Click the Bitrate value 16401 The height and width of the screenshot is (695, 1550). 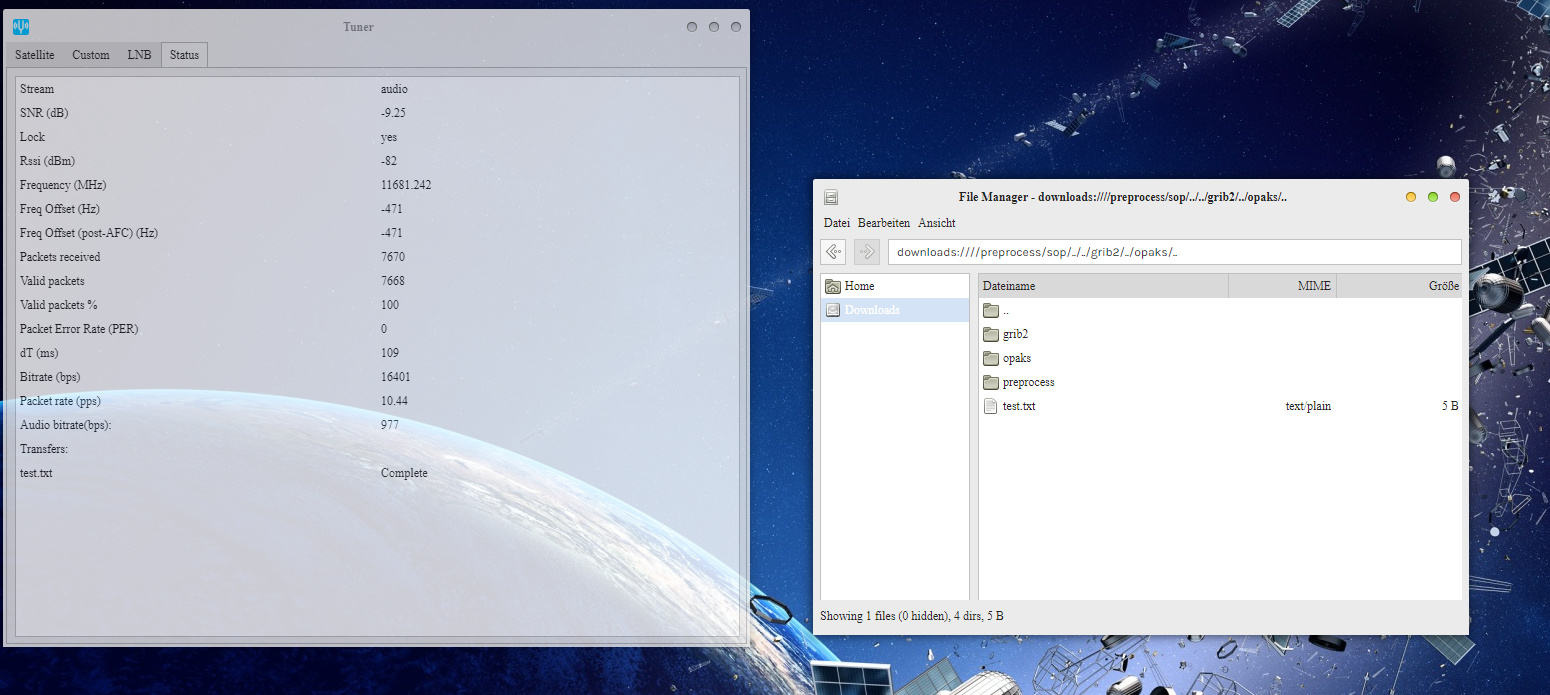pyautogui.click(x=396, y=377)
